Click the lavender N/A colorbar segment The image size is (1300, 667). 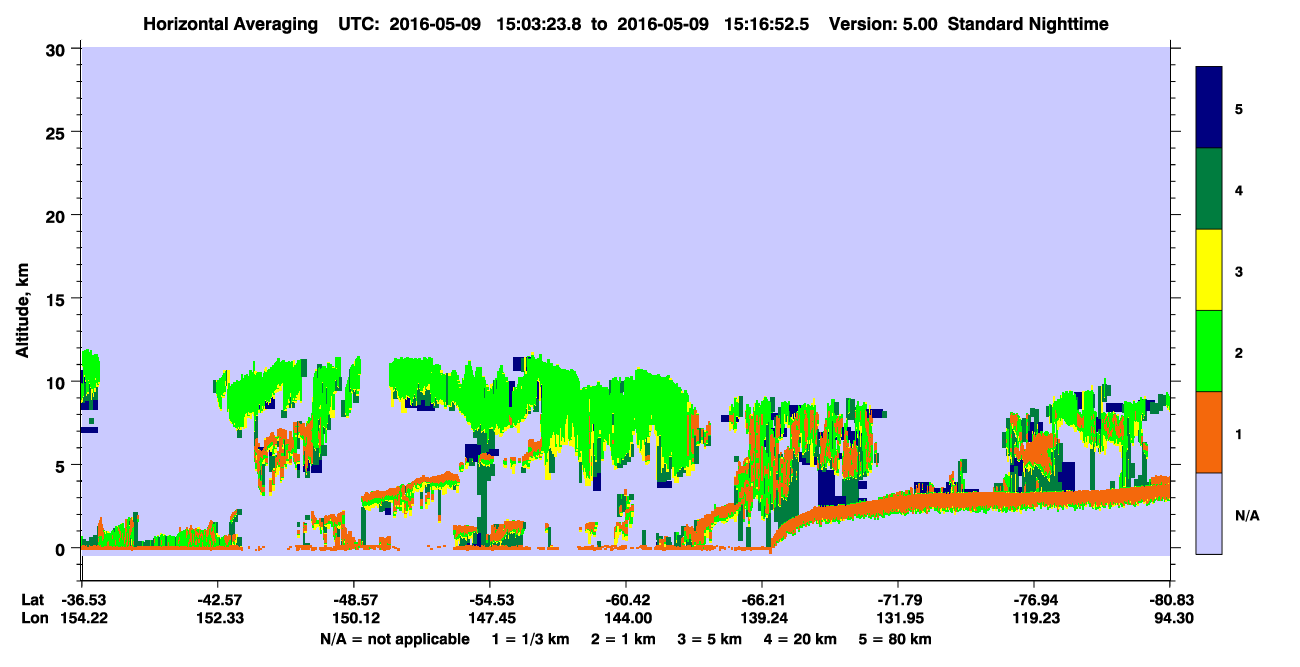coord(1209,513)
